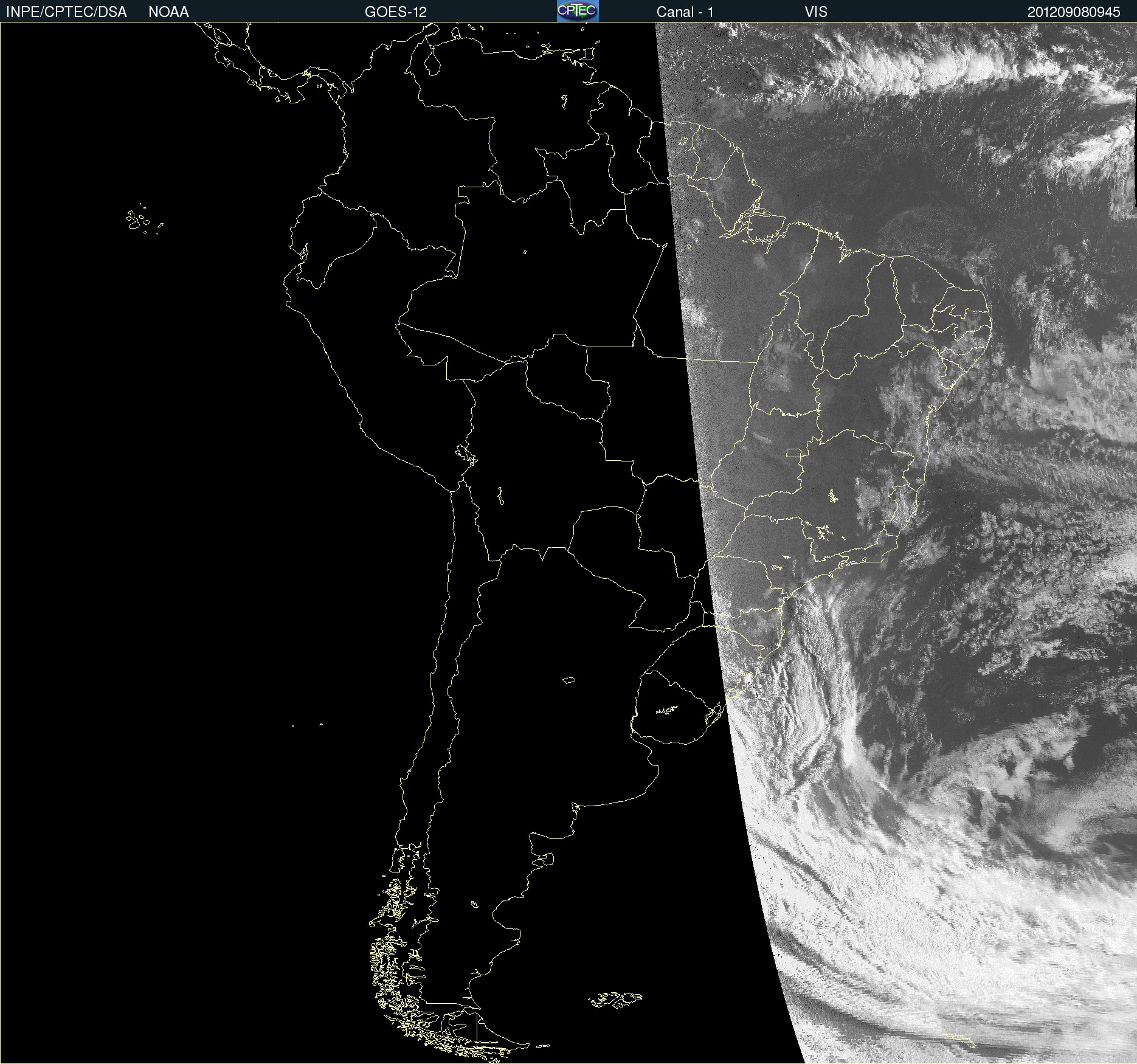The image size is (1137, 1064).
Task: Select the Canal - 1 label
Action: 685,12
